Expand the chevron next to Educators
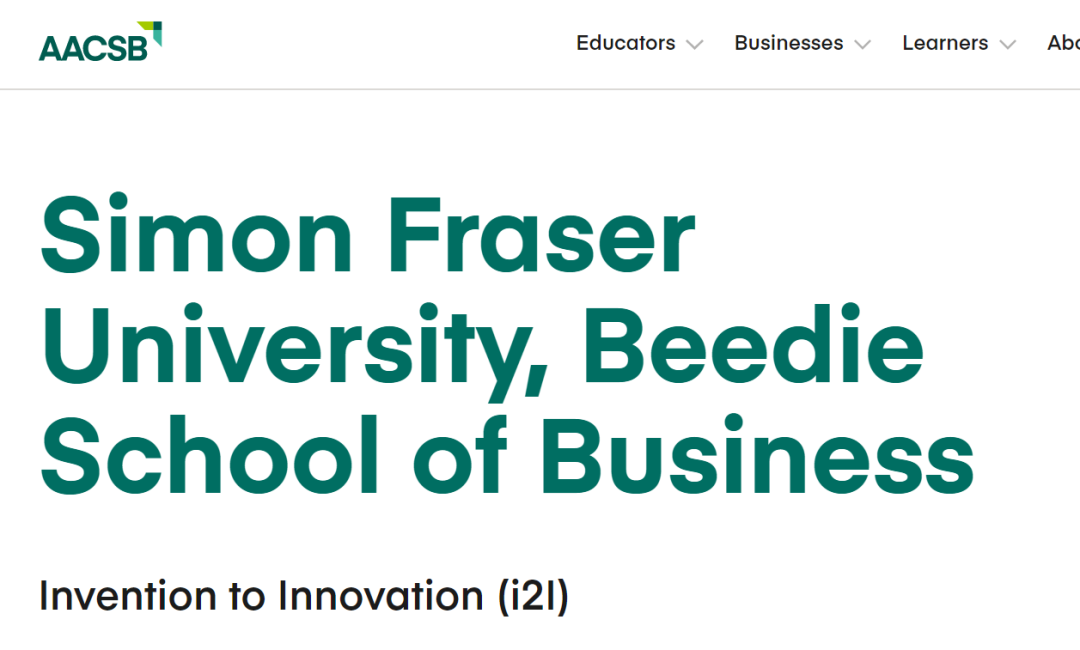This screenshot has height=650, width=1080. (x=695, y=44)
